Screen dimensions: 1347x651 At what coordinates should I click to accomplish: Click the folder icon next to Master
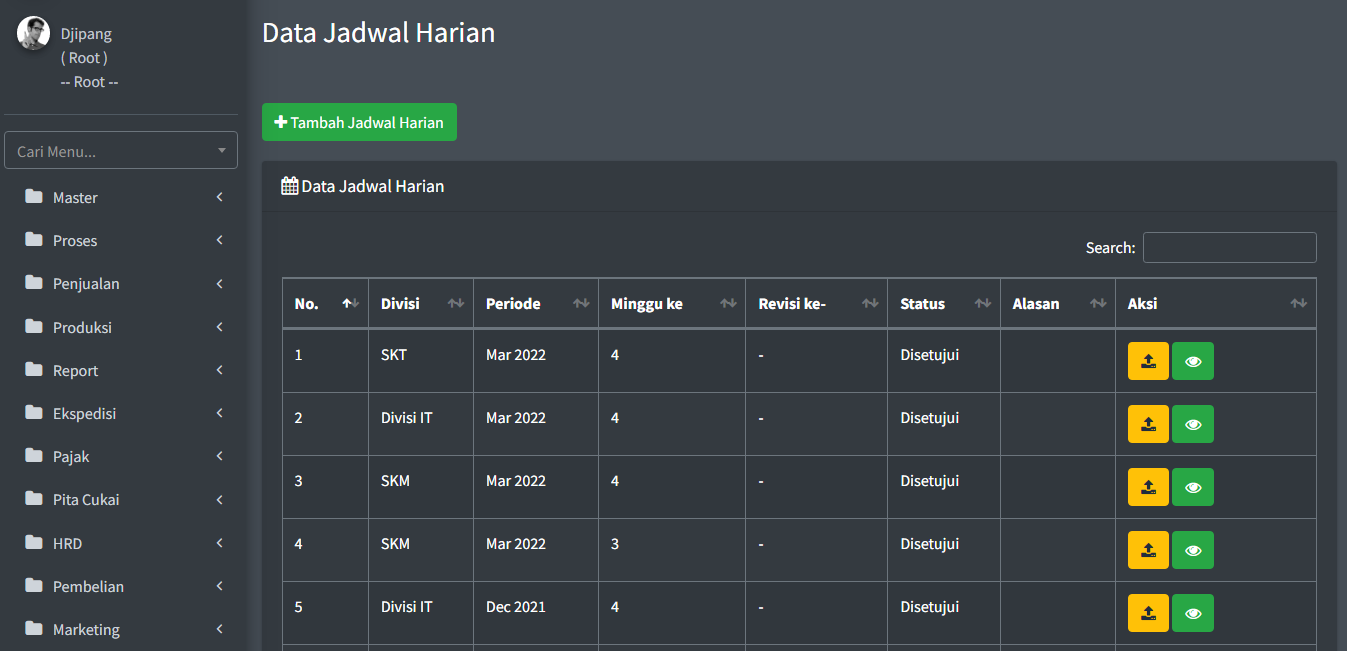pyautogui.click(x=34, y=197)
